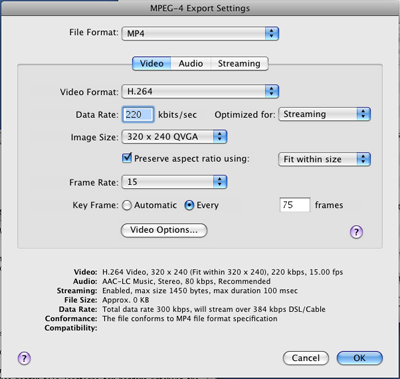Open the Optimized for Streaming dropdown
Screen dimensions: 400x379
[324, 114]
